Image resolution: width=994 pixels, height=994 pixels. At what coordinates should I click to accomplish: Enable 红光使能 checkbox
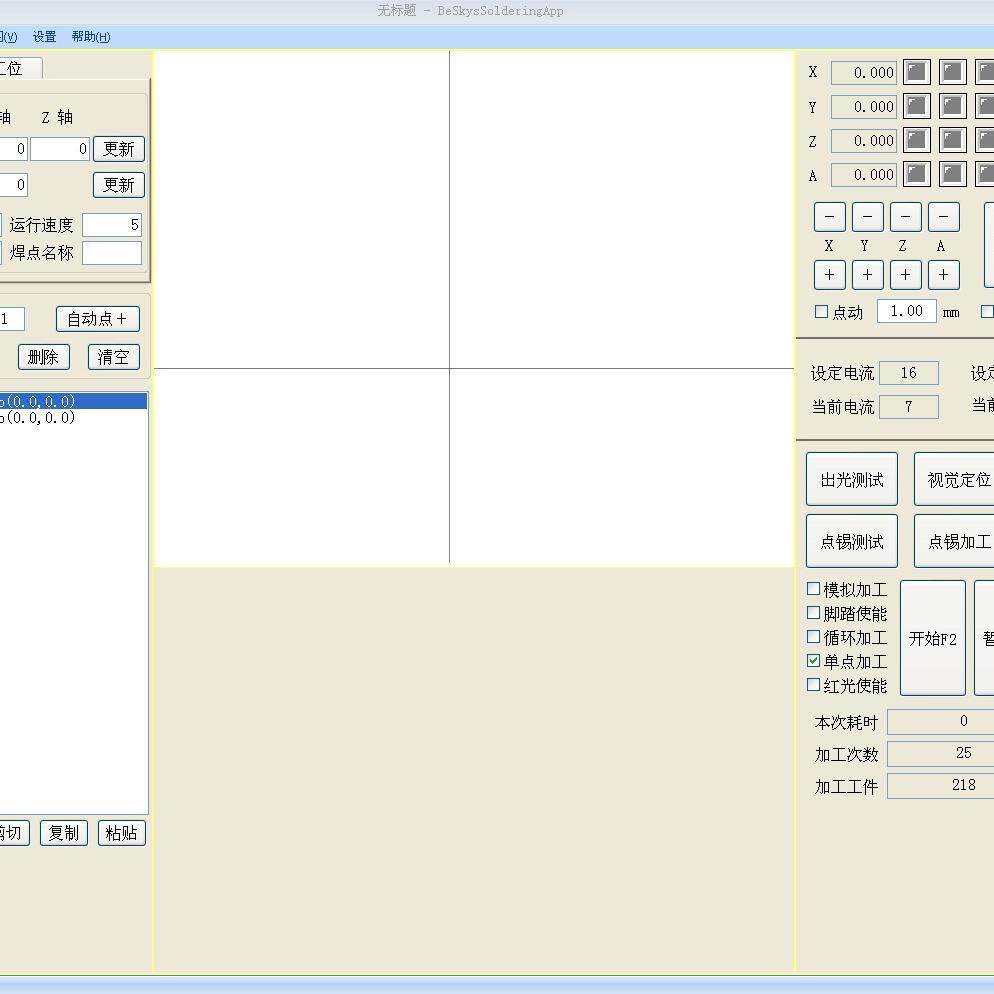point(813,685)
